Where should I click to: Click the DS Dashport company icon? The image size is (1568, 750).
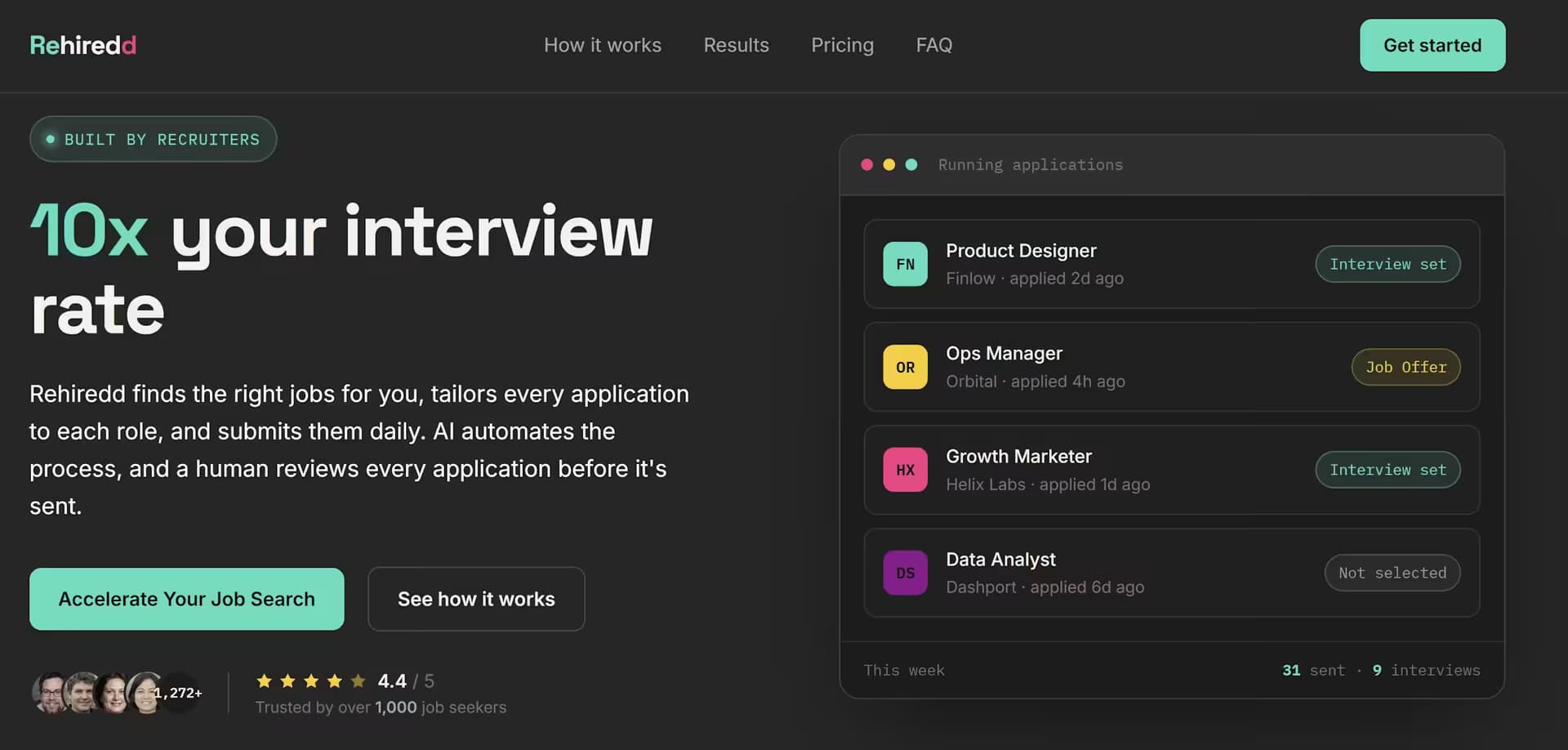[905, 573]
